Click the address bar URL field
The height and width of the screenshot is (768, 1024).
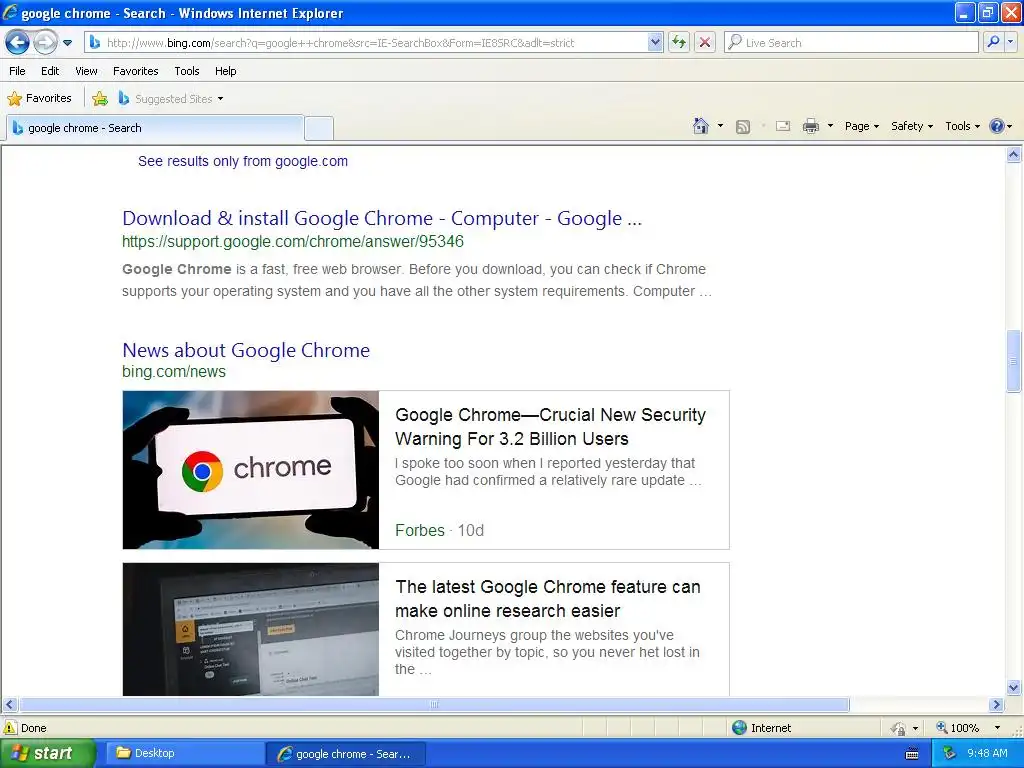pos(376,43)
